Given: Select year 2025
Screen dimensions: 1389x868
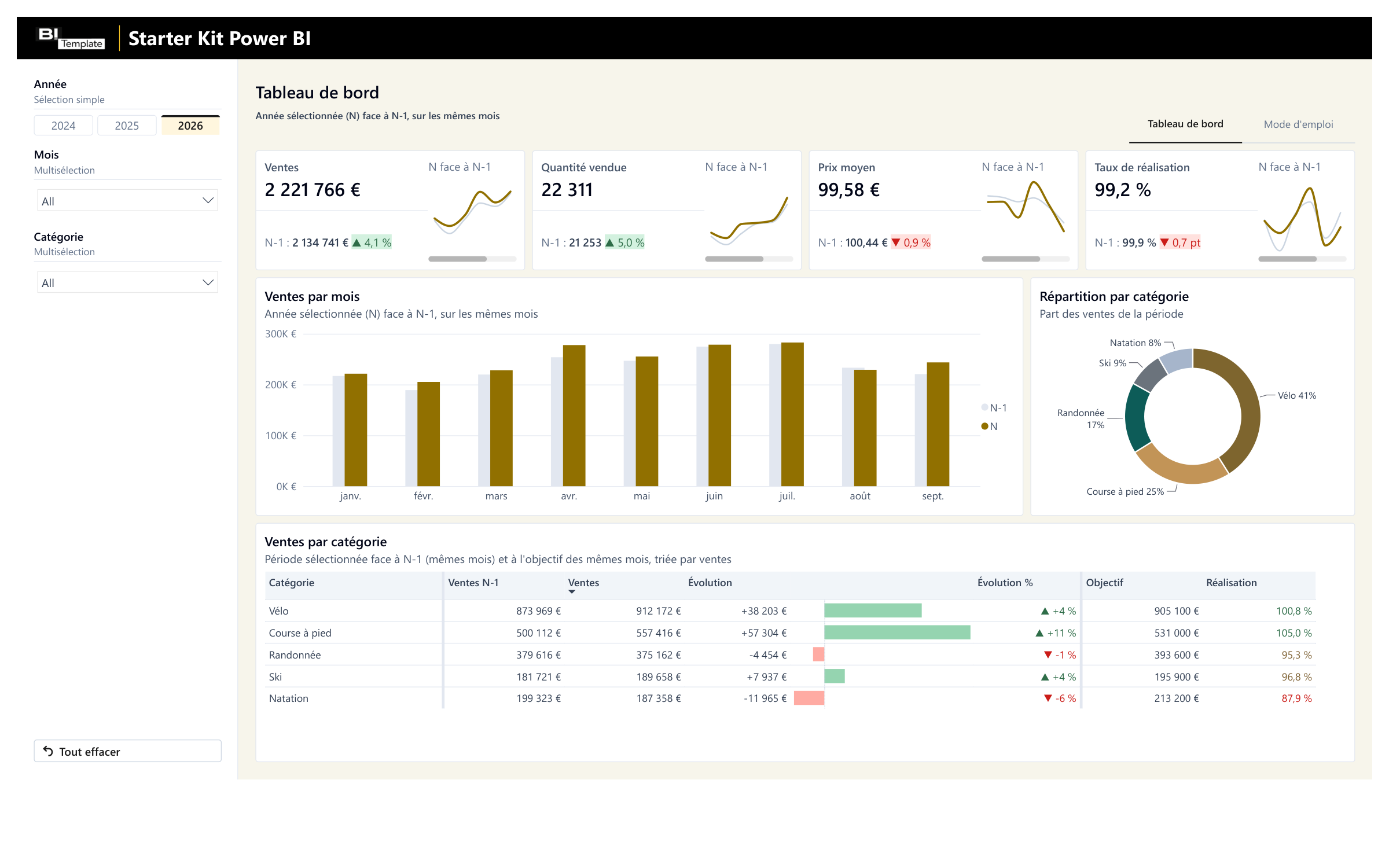Looking at the screenshot, I should click(127, 126).
